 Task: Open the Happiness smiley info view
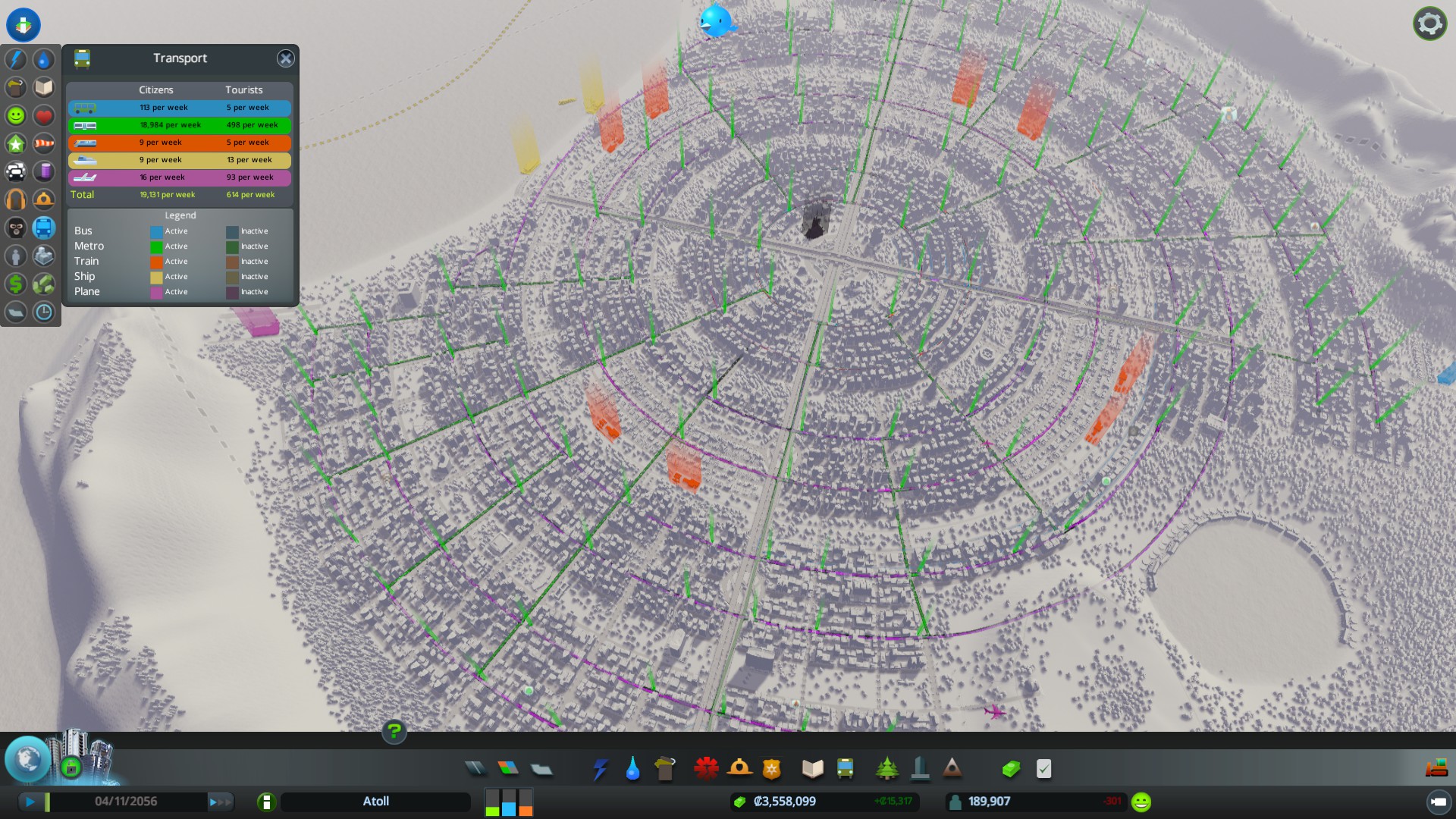(x=16, y=115)
